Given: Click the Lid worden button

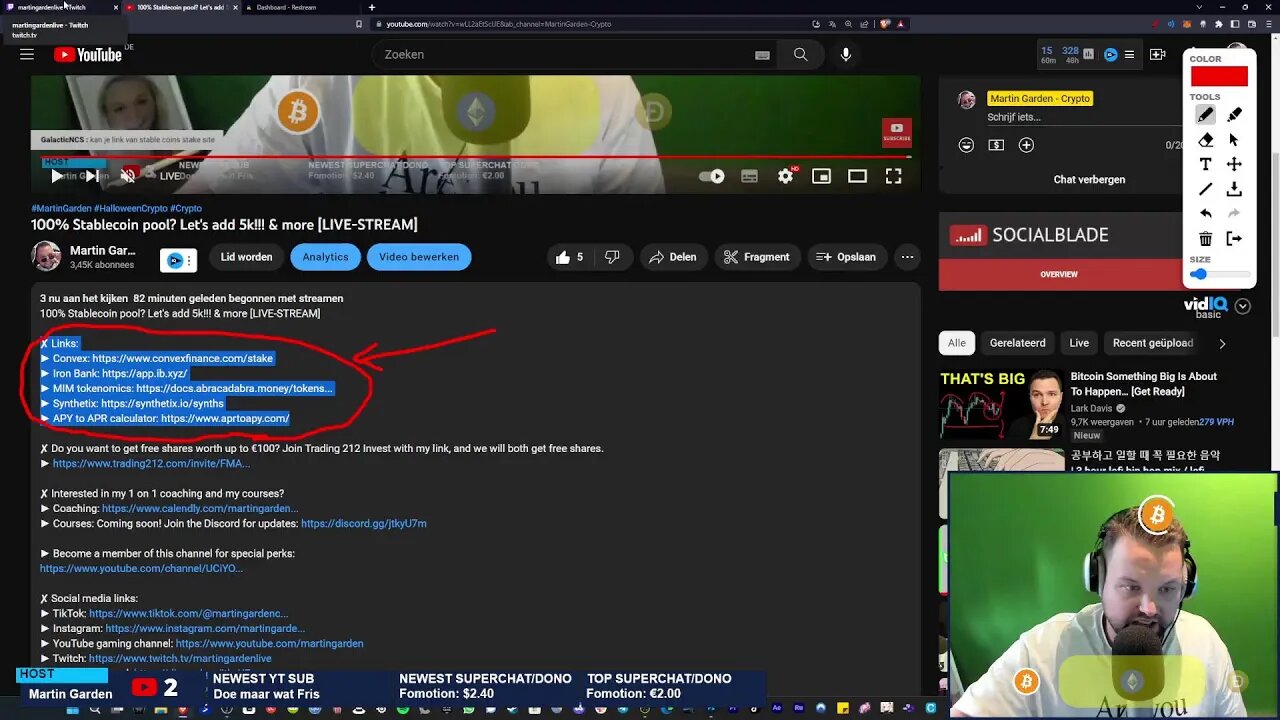Looking at the screenshot, I should pos(246,257).
